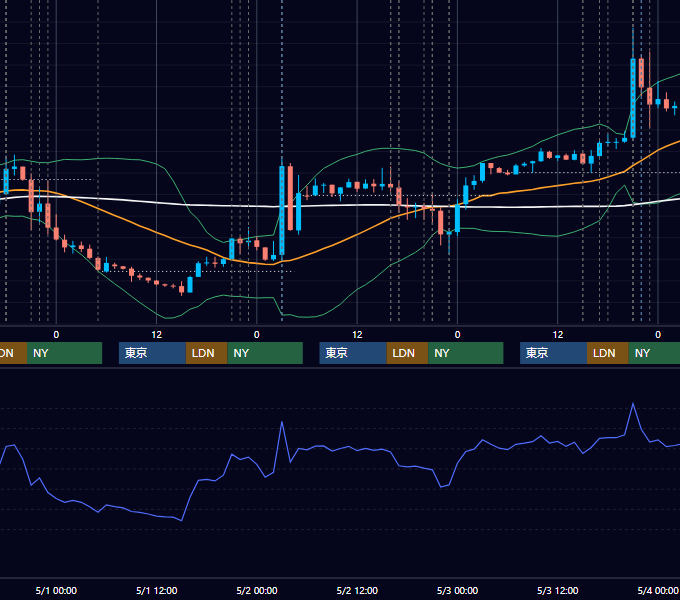Select the LDN block after 5/1 東京 session

coord(206,353)
